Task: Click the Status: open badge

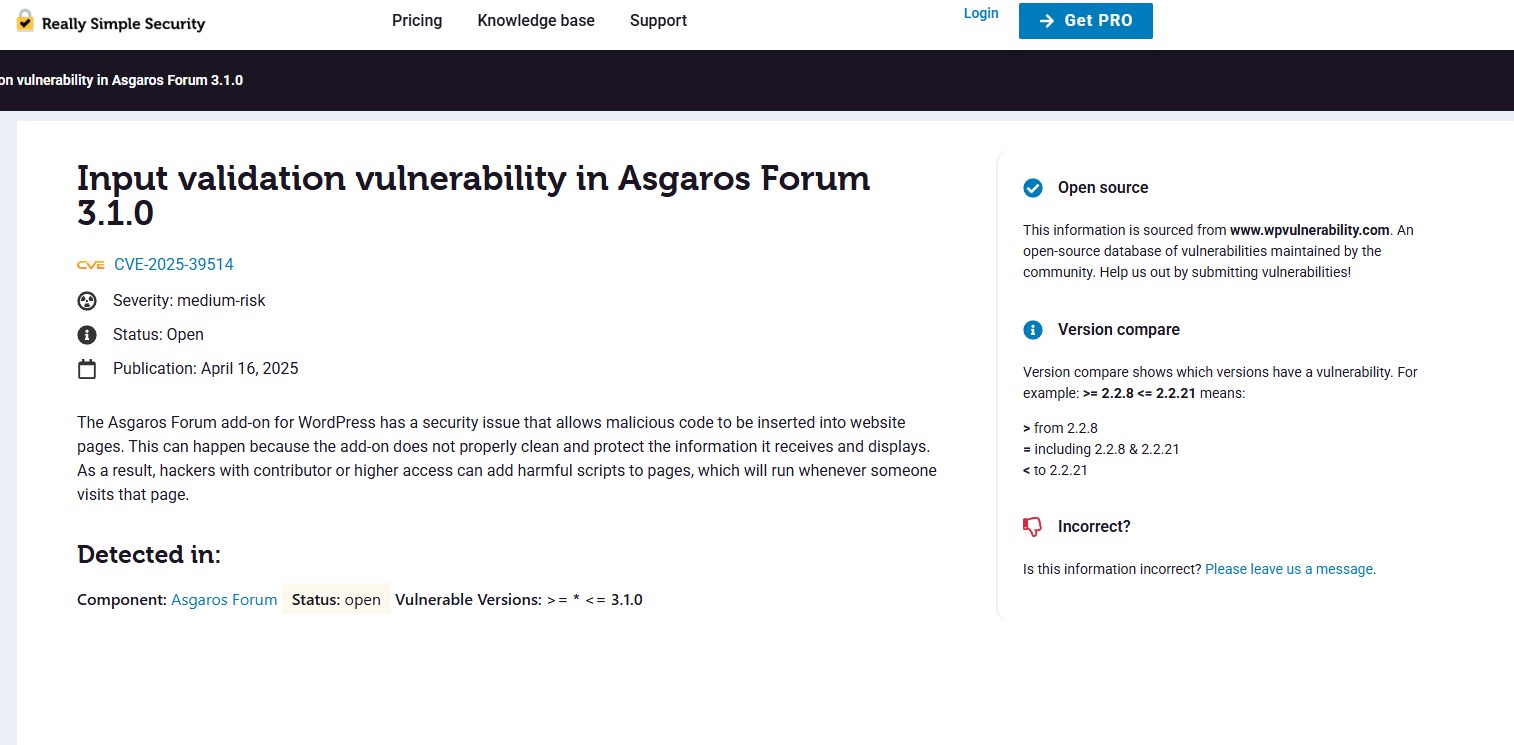Action: pos(336,600)
